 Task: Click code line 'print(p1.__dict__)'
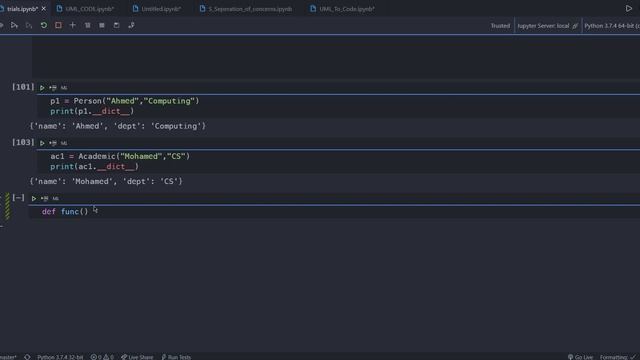(x=92, y=111)
